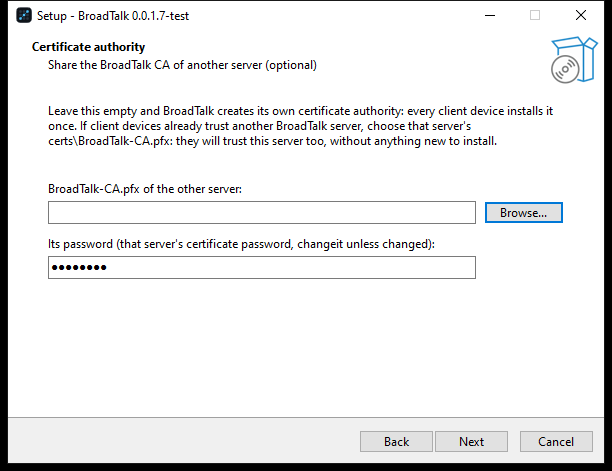This screenshot has height=471, width=612.
Task: Proceed with the Next button
Action: 471,441
